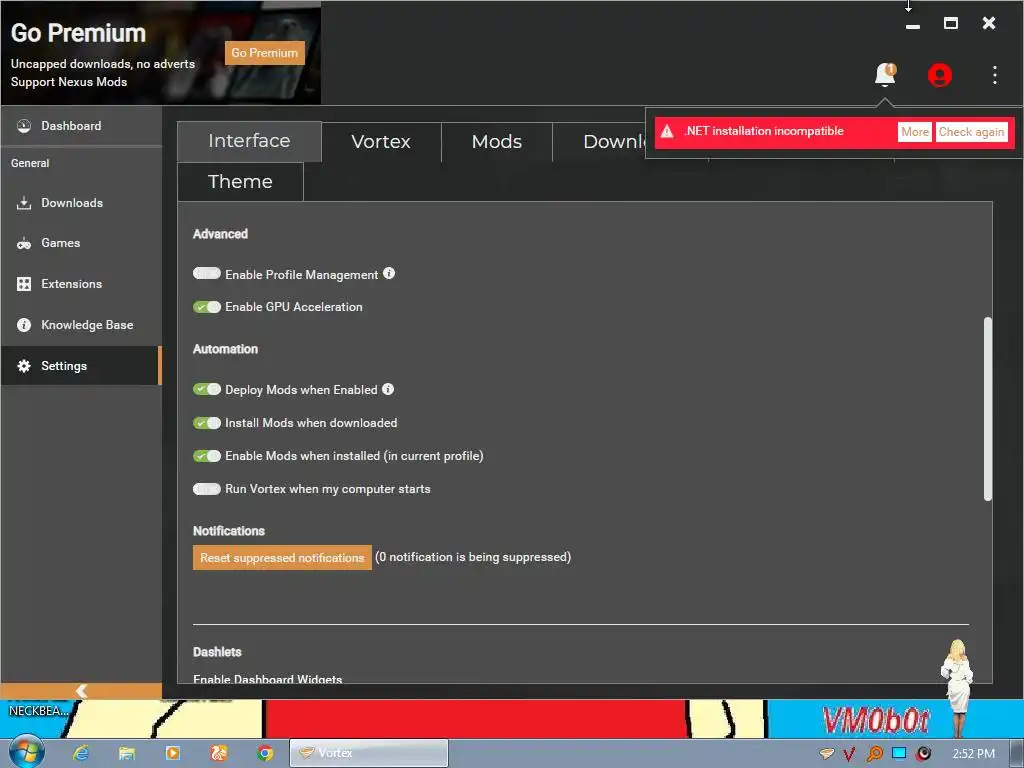Image resolution: width=1024 pixels, height=768 pixels.
Task: Click the Games controller icon
Action: click(x=24, y=244)
